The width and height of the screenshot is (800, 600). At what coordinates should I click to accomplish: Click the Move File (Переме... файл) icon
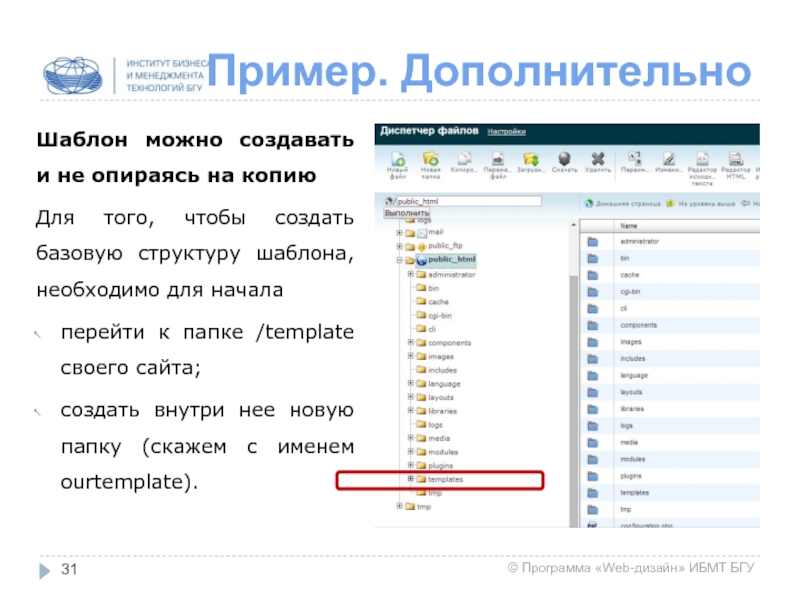point(497,162)
